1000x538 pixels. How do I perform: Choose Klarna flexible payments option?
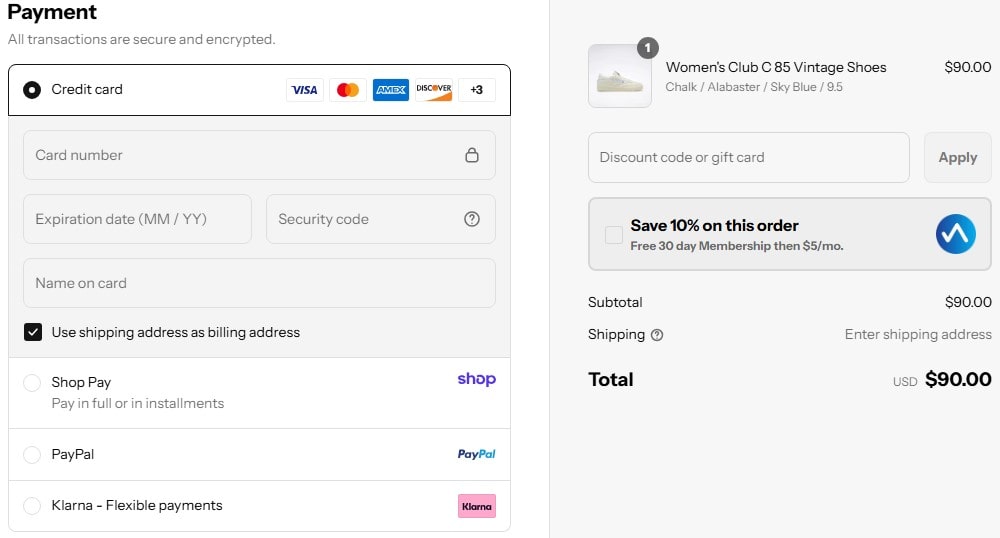point(32,506)
